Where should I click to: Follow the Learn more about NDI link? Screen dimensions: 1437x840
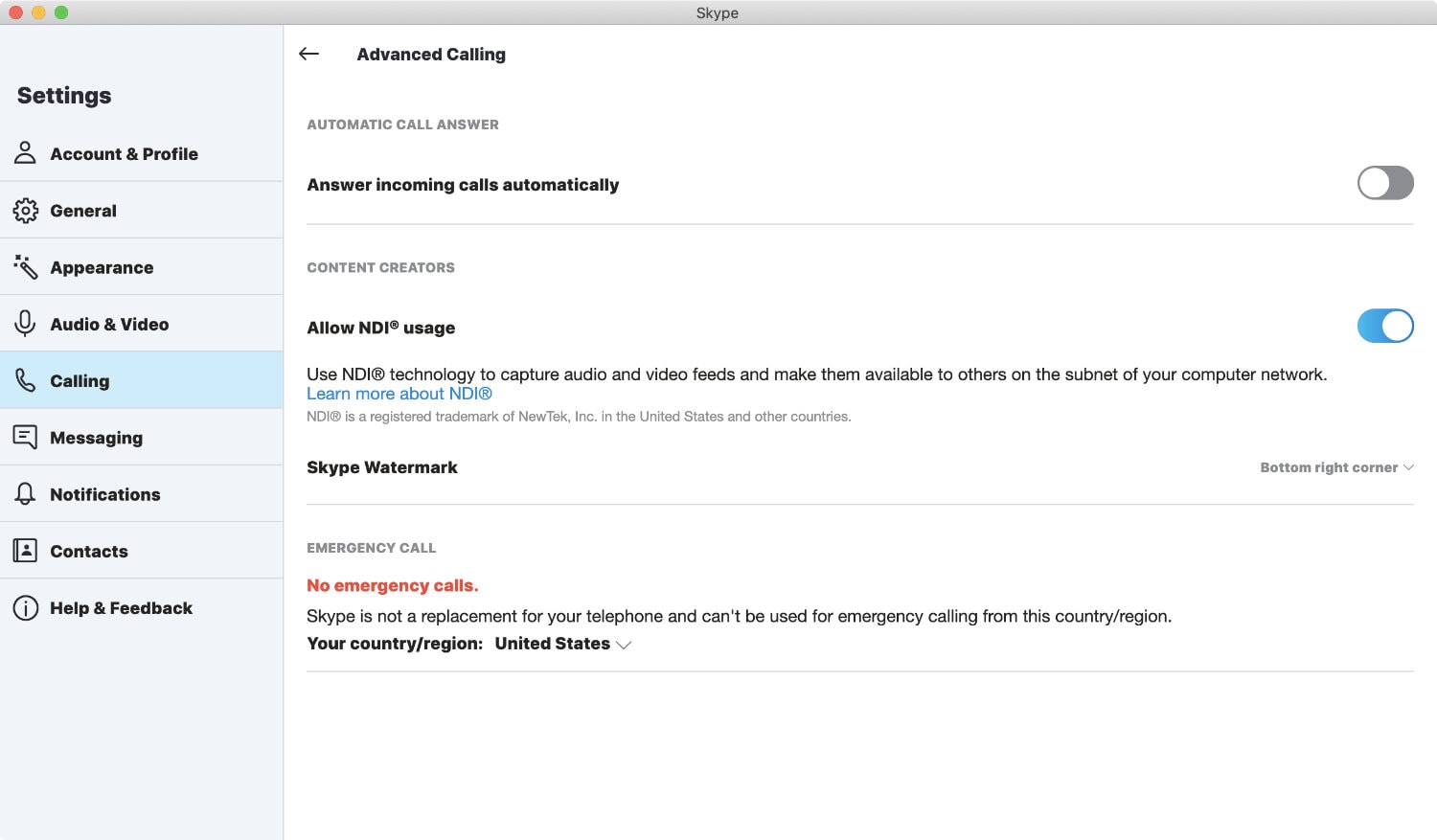pyautogui.click(x=399, y=394)
